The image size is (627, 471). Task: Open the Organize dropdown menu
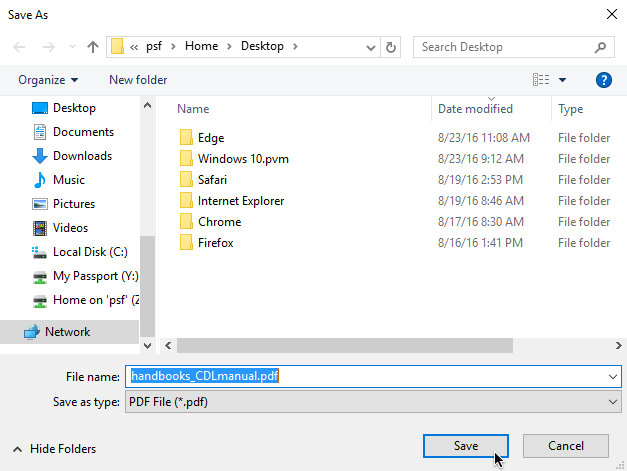tap(48, 80)
